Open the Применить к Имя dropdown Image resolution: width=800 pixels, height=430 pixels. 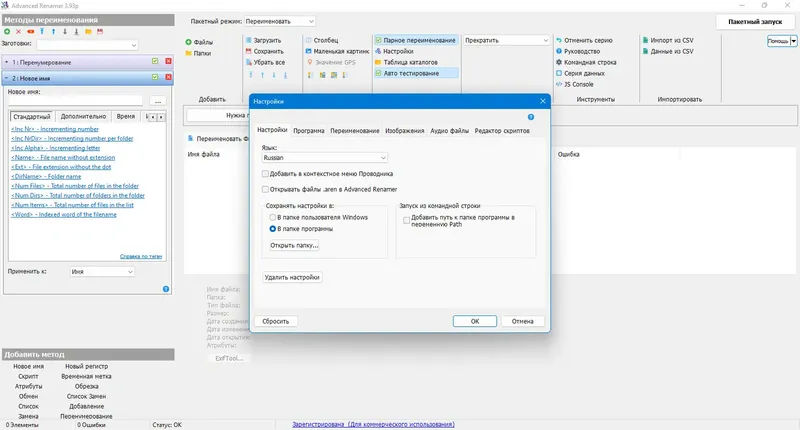click(x=102, y=272)
